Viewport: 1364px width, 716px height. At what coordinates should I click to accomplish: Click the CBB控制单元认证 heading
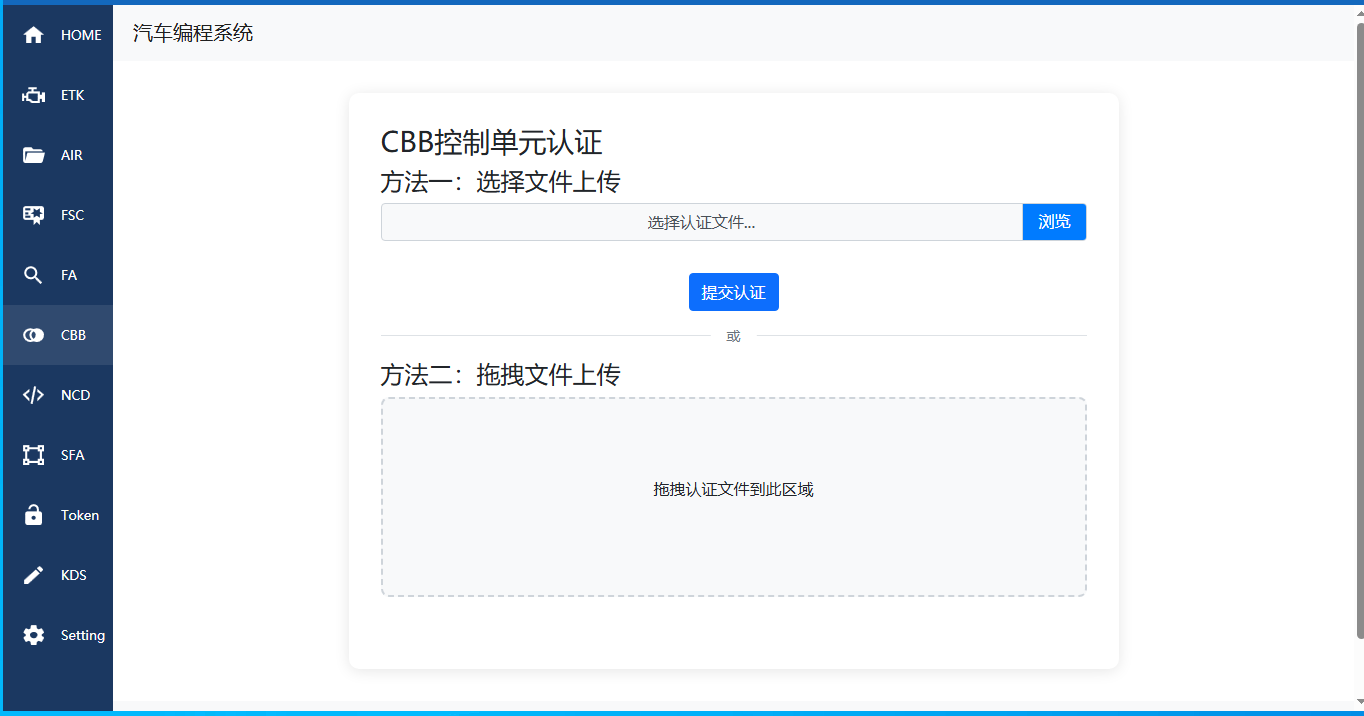492,143
